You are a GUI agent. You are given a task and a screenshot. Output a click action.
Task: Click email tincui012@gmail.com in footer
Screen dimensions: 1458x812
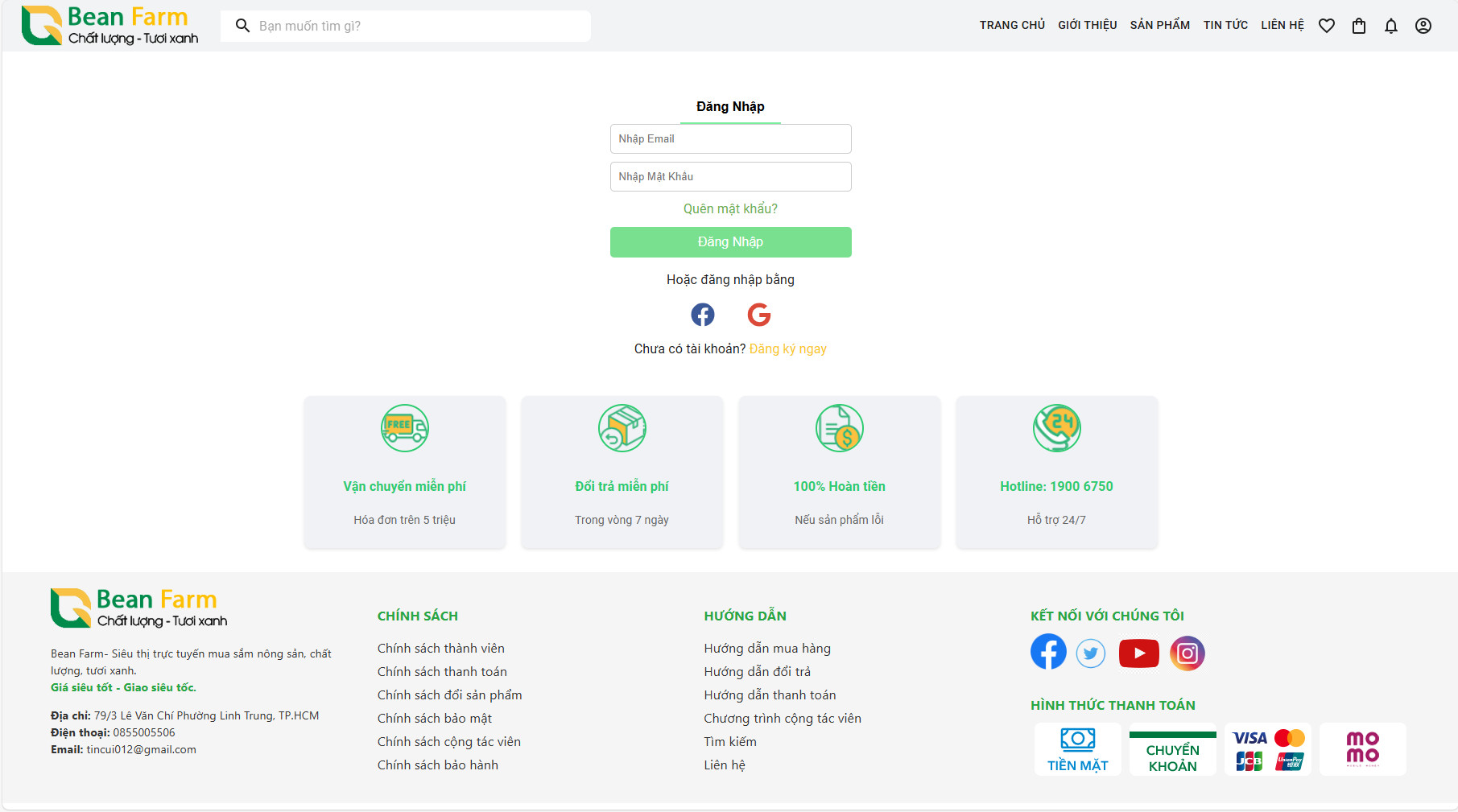click(142, 750)
